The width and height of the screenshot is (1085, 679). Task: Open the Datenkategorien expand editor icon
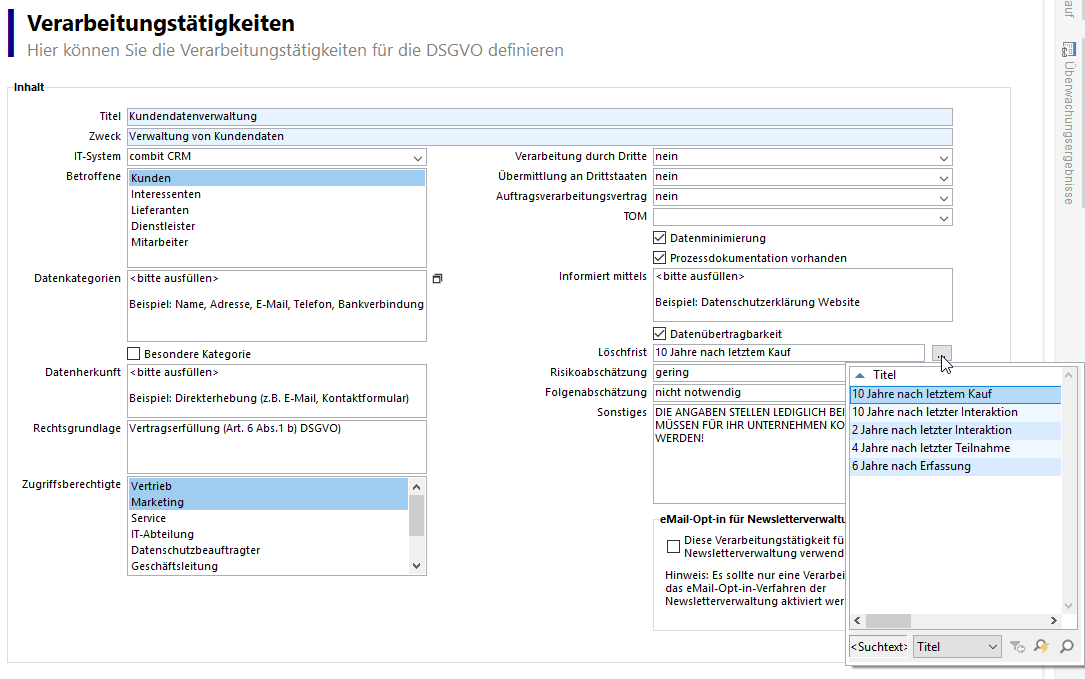(437, 278)
